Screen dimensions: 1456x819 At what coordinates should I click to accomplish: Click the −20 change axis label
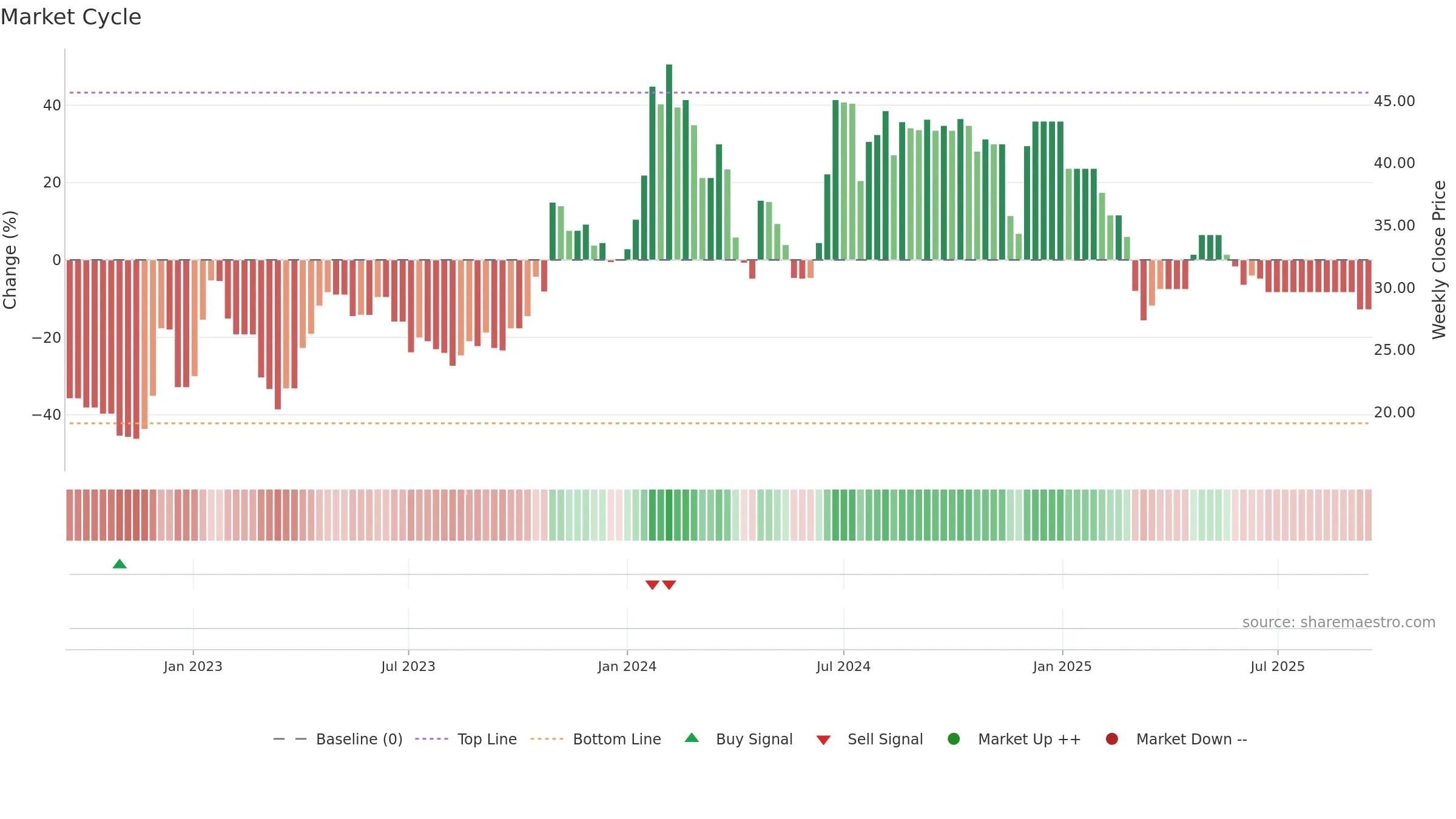coord(47,338)
